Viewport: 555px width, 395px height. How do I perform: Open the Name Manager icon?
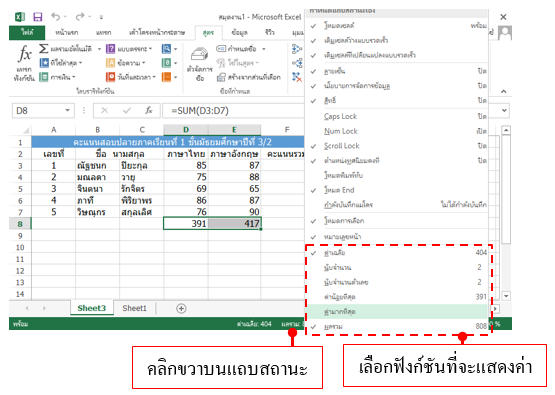[199, 54]
